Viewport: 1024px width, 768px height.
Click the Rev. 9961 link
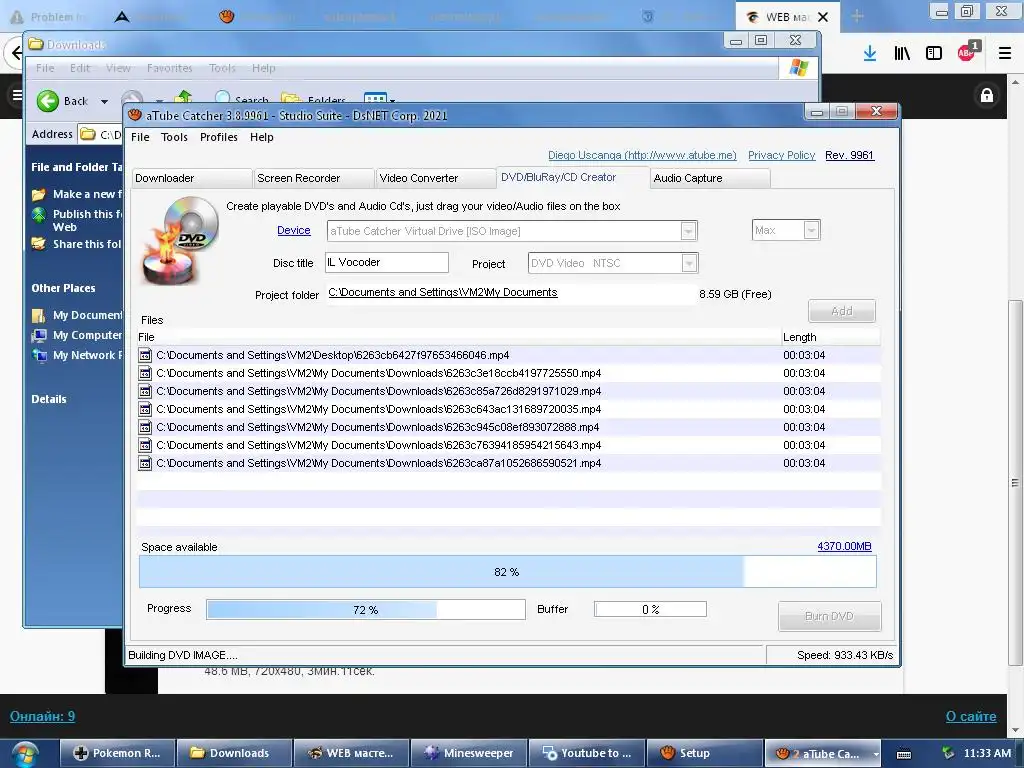coord(849,155)
